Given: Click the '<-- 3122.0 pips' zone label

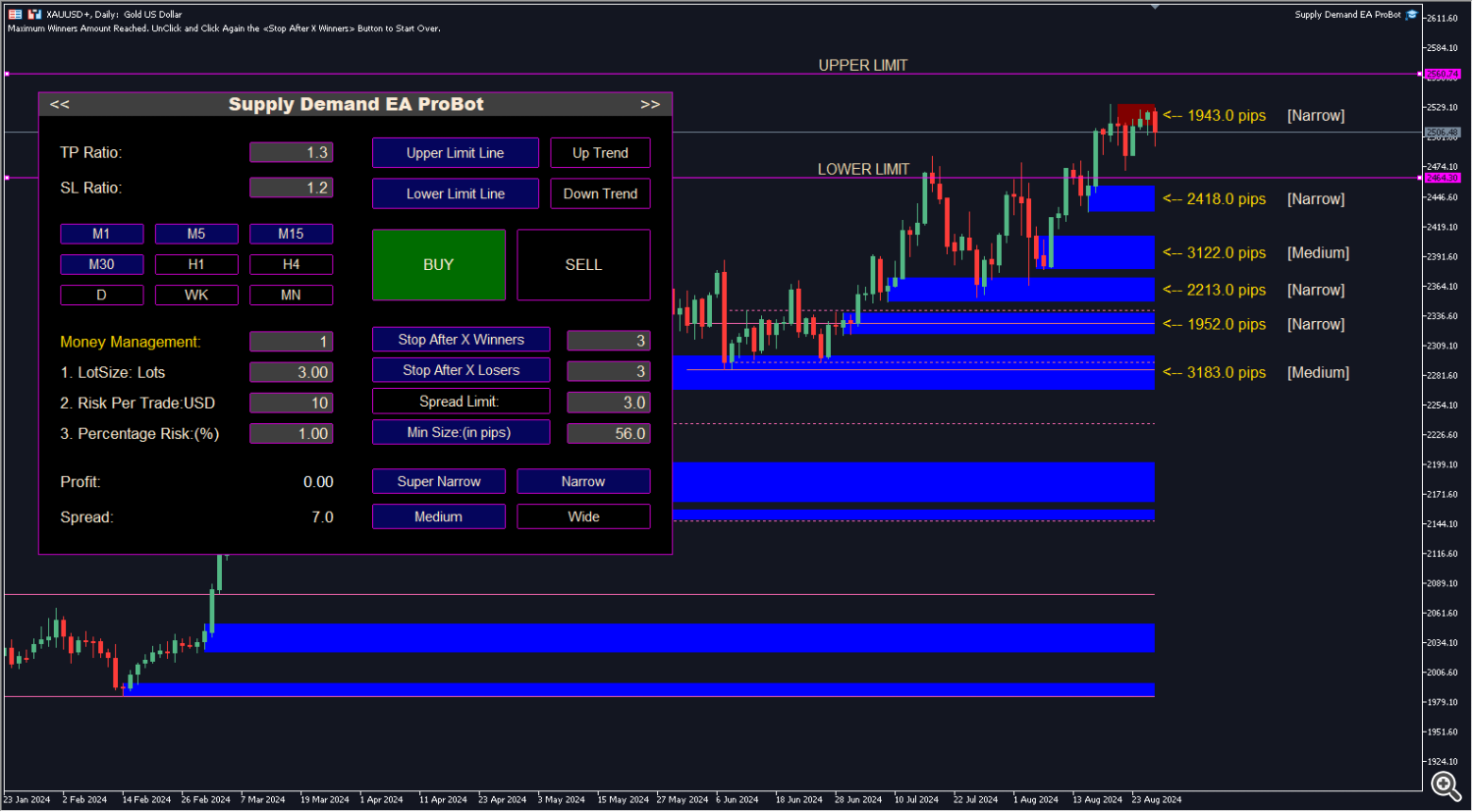Looking at the screenshot, I should tap(1215, 252).
